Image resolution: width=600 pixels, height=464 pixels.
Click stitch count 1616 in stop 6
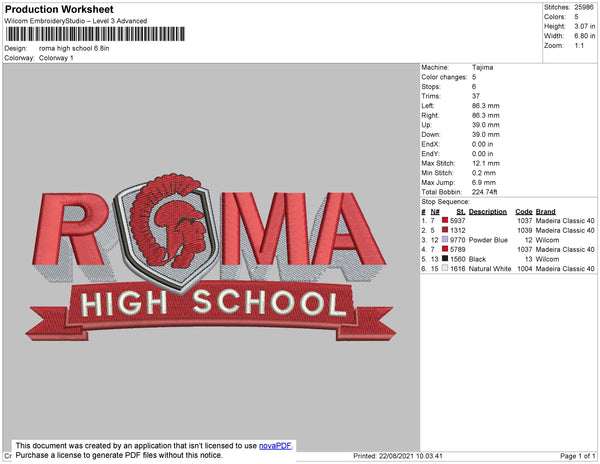point(458,269)
